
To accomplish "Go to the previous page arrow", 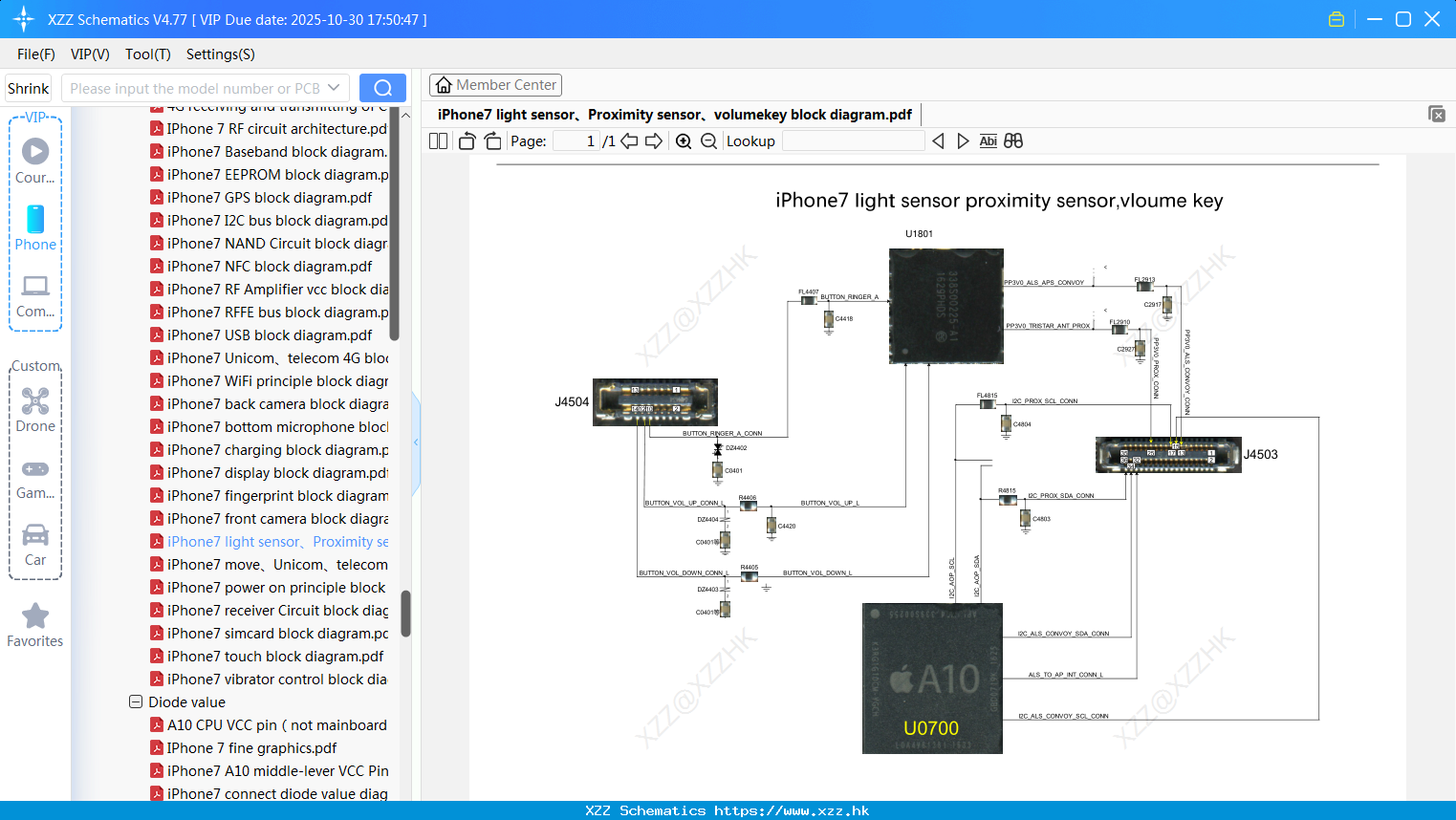I will pyautogui.click(x=629, y=141).
